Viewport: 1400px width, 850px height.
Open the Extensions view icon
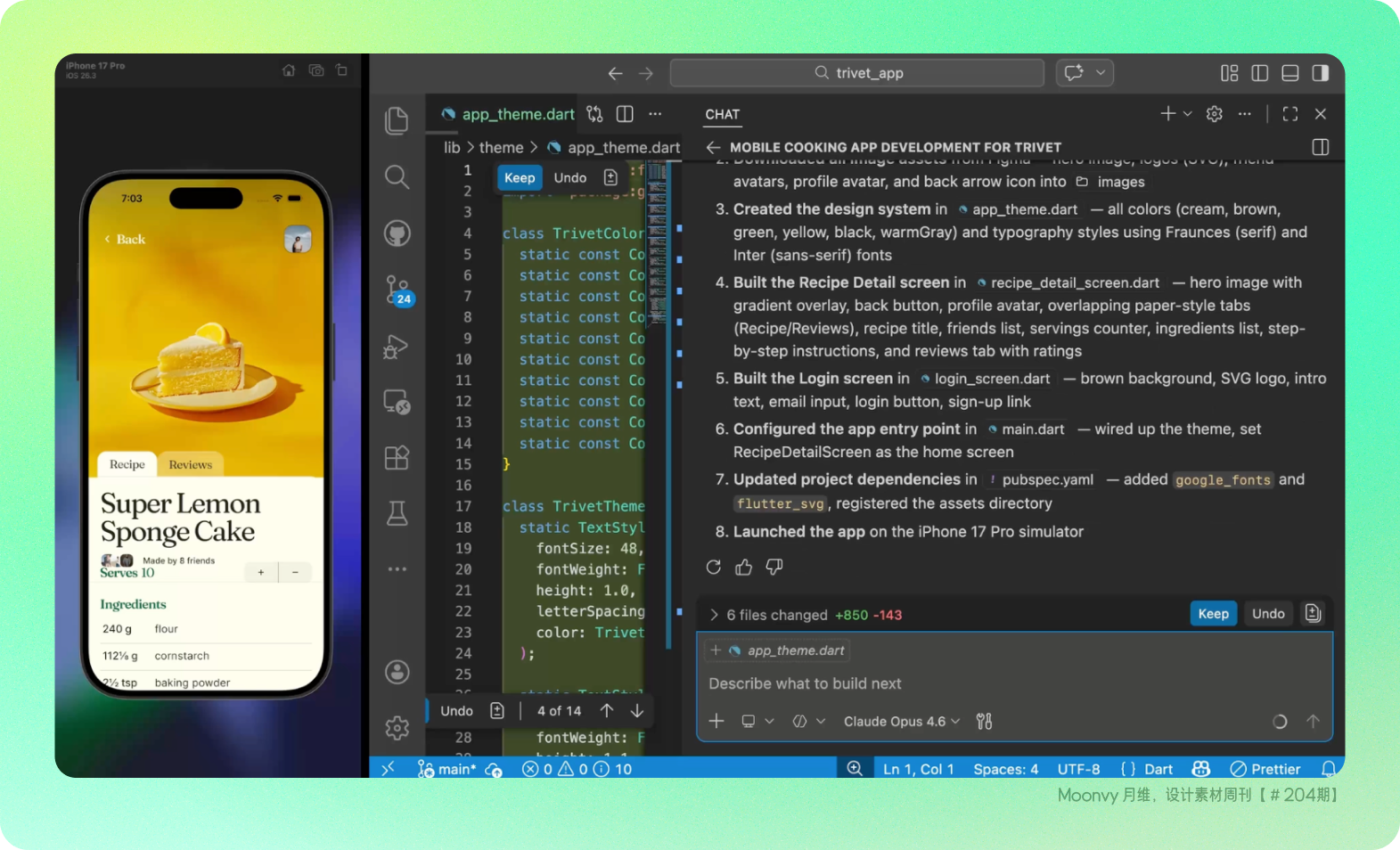point(397,457)
